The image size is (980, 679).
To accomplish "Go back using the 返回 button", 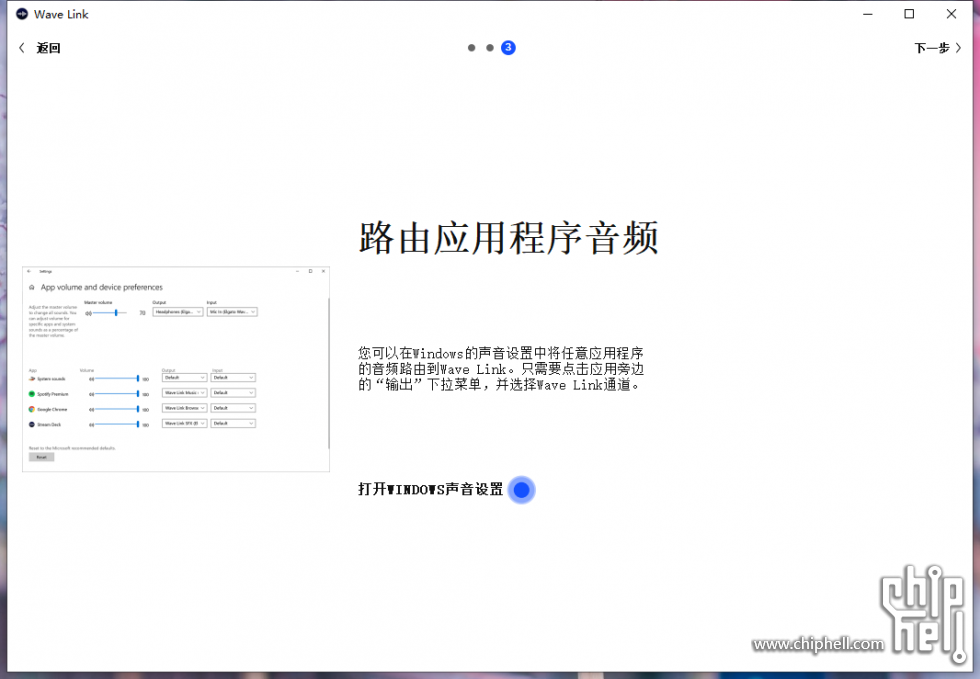I will click(x=39, y=48).
